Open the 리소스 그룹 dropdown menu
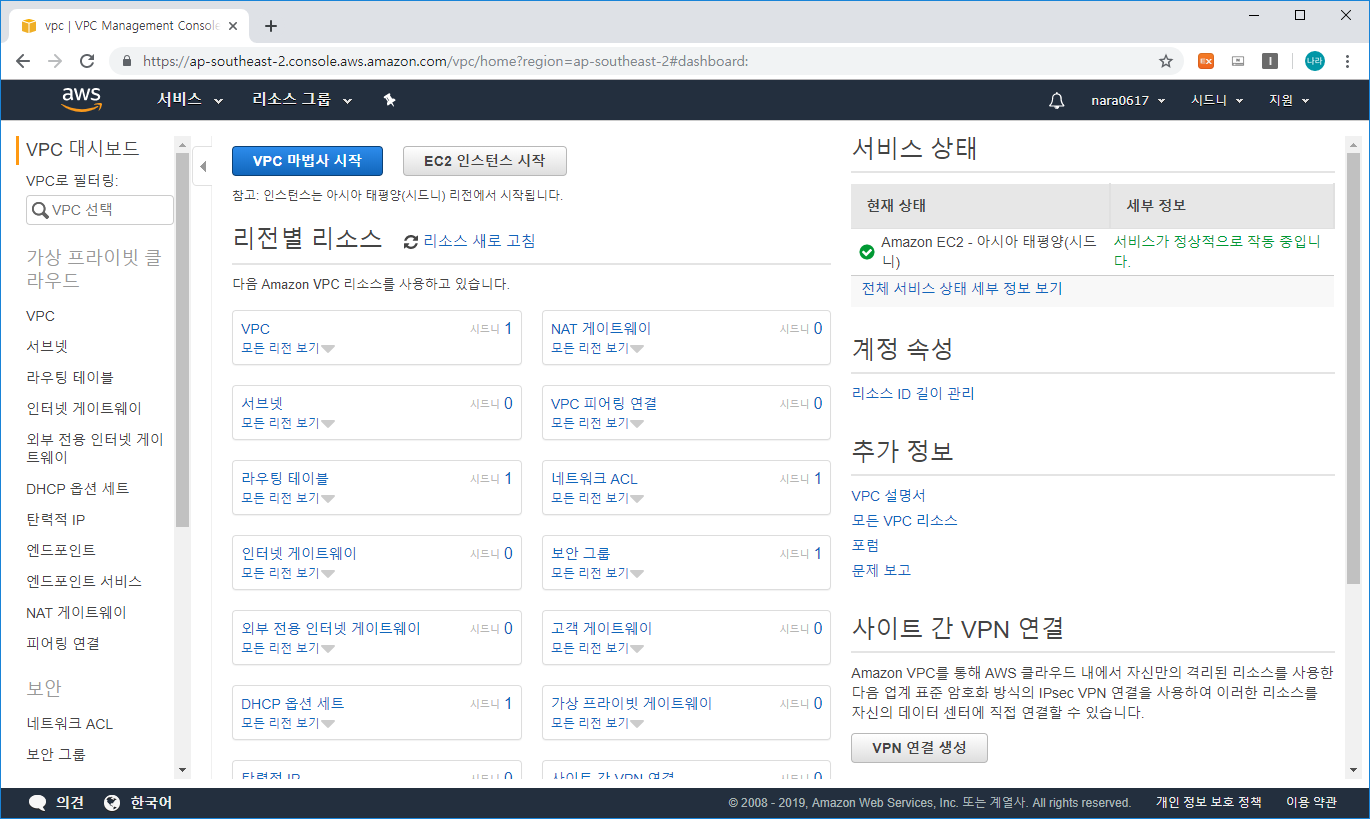This screenshot has height=819, width=1370. point(303,100)
